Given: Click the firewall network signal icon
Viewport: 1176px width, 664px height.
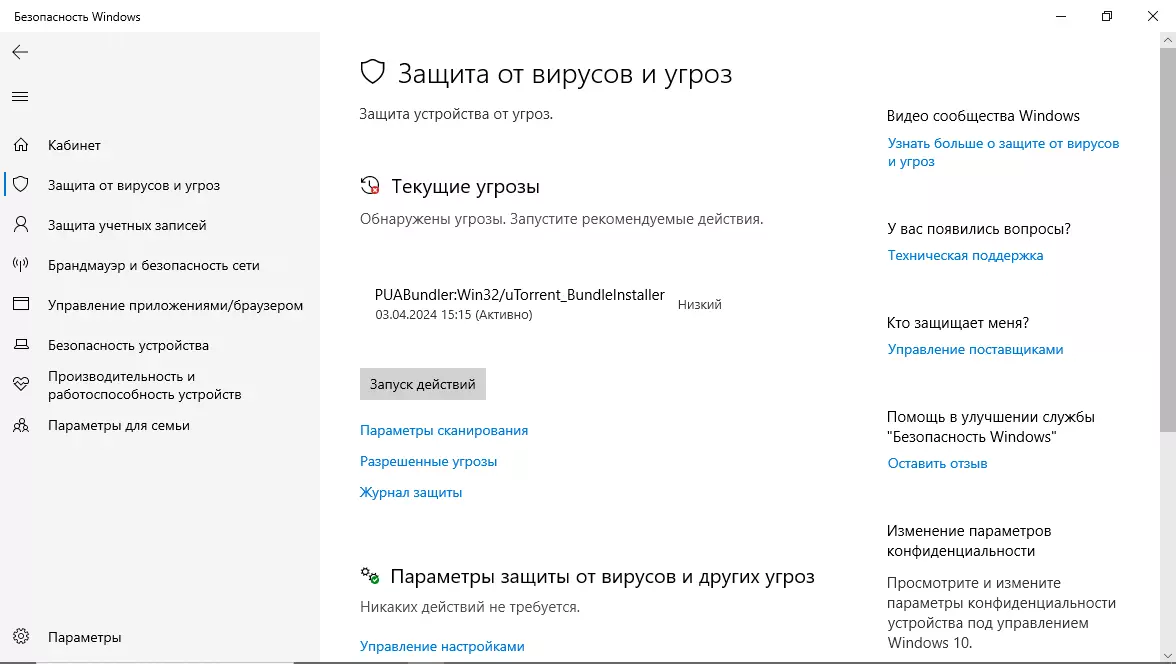Looking at the screenshot, I should [x=21, y=265].
